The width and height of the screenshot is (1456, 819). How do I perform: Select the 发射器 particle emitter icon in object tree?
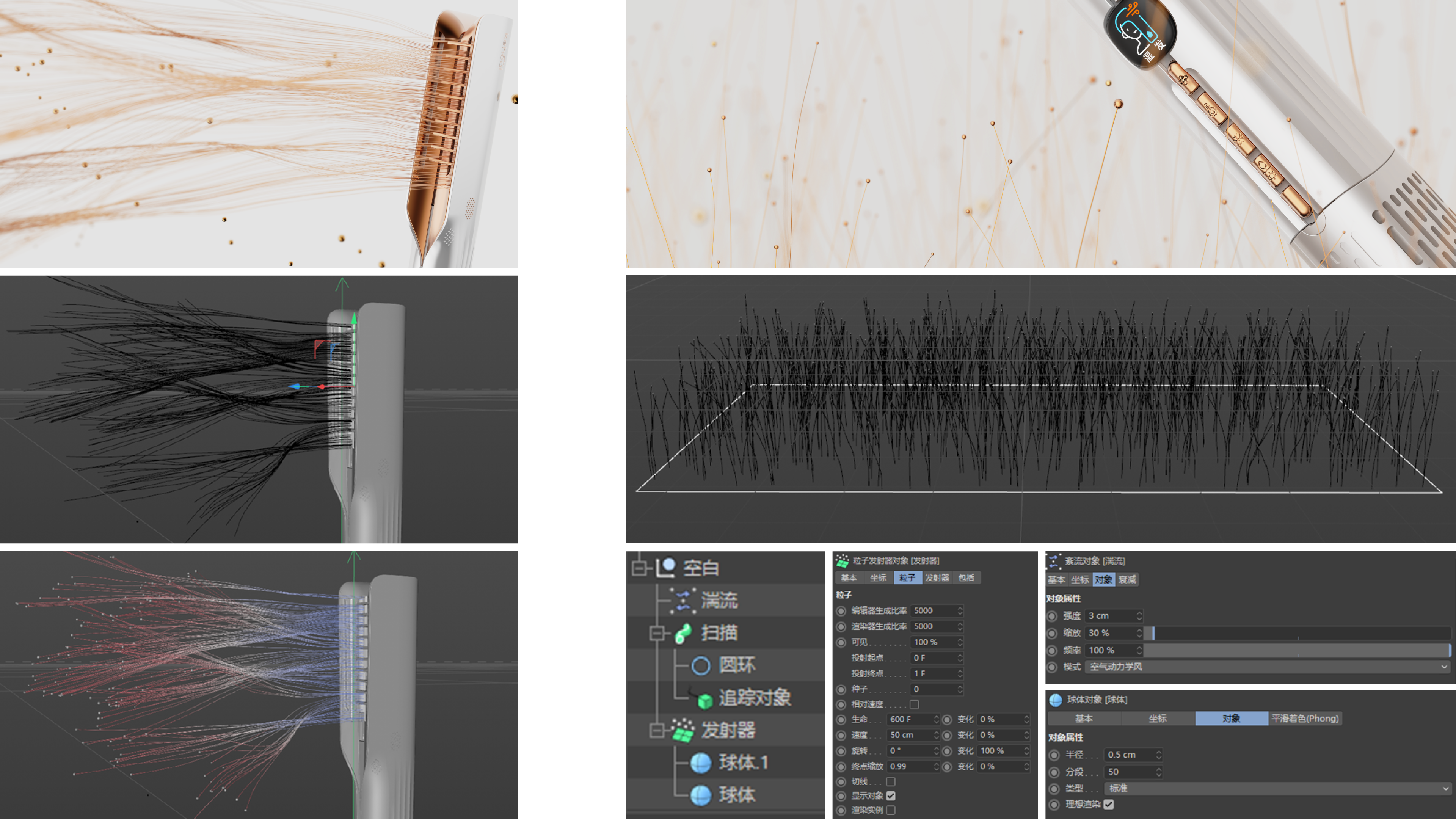point(684,730)
